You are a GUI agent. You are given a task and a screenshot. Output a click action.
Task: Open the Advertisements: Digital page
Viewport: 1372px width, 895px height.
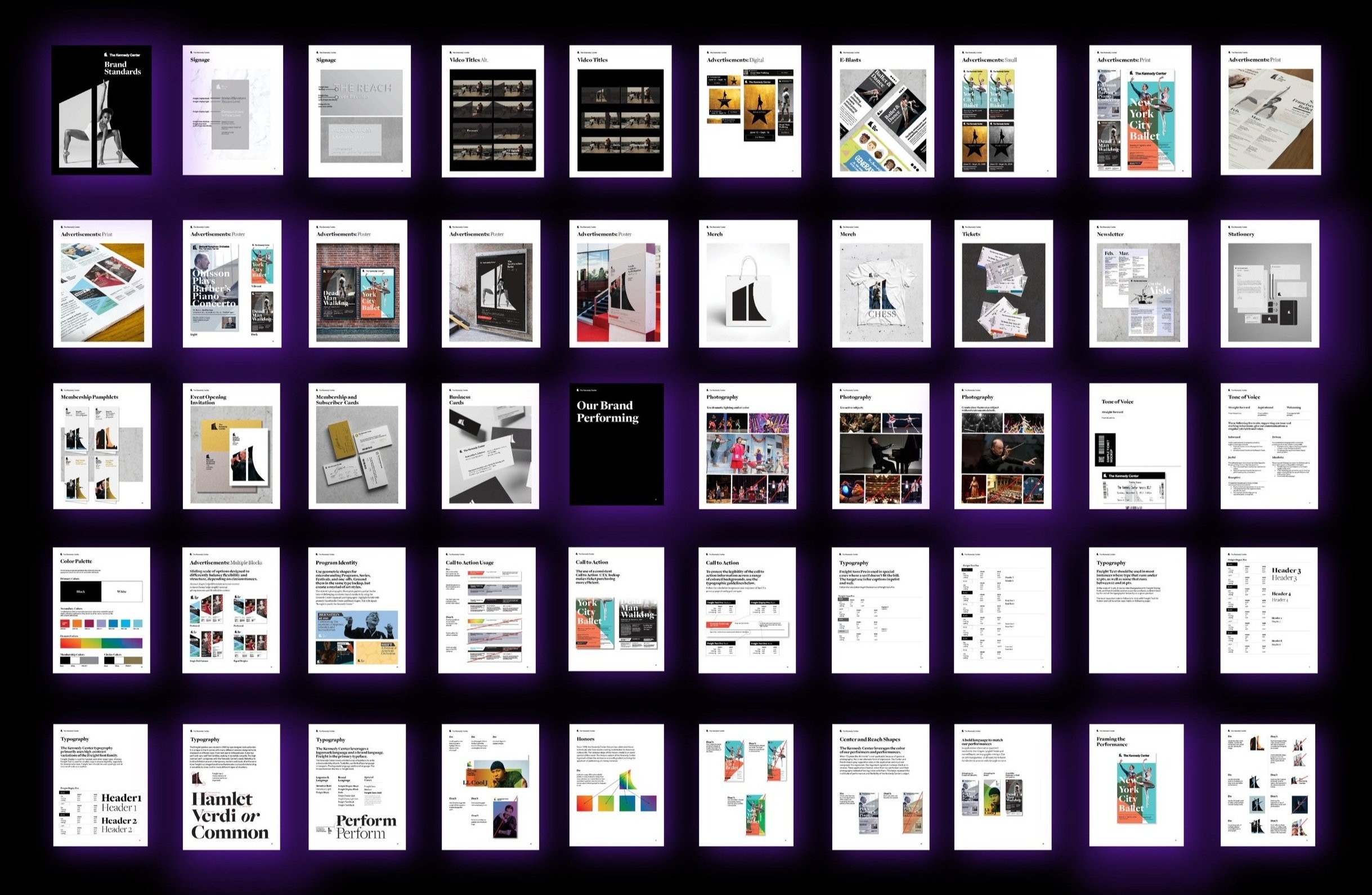tap(750, 111)
